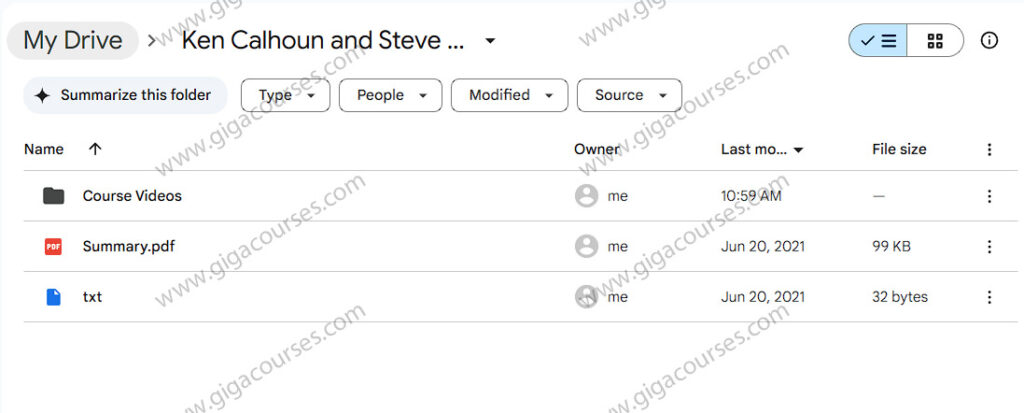The width and height of the screenshot is (1024, 413).
Task: Expand the Type filter dropdown
Action: 285,95
